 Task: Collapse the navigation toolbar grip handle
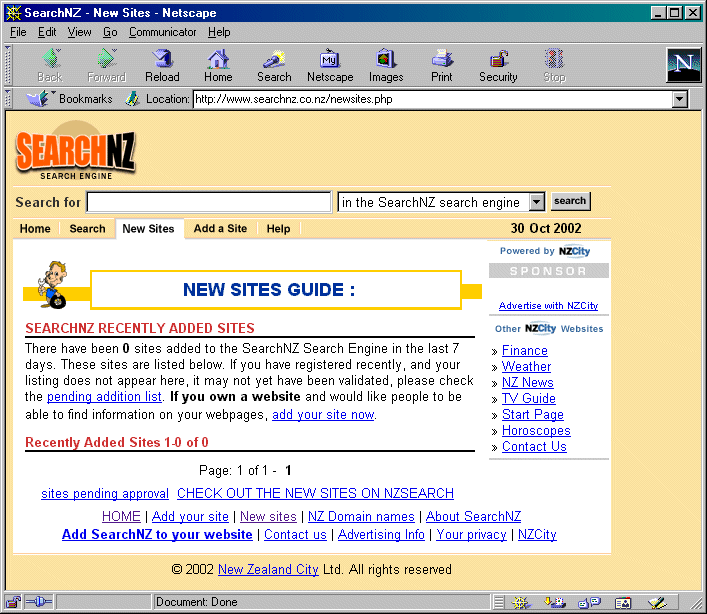(10, 65)
